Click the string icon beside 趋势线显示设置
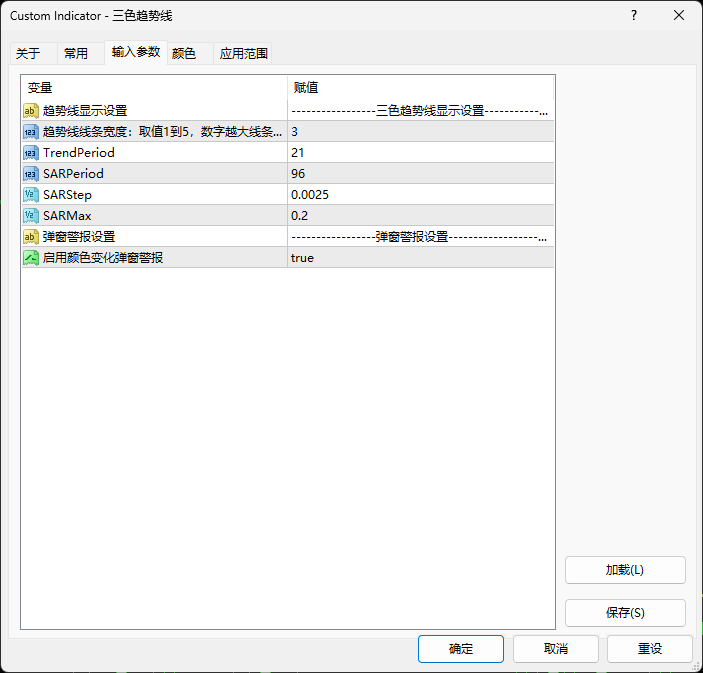Image resolution: width=703 pixels, height=673 pixels. coord(30,111)
